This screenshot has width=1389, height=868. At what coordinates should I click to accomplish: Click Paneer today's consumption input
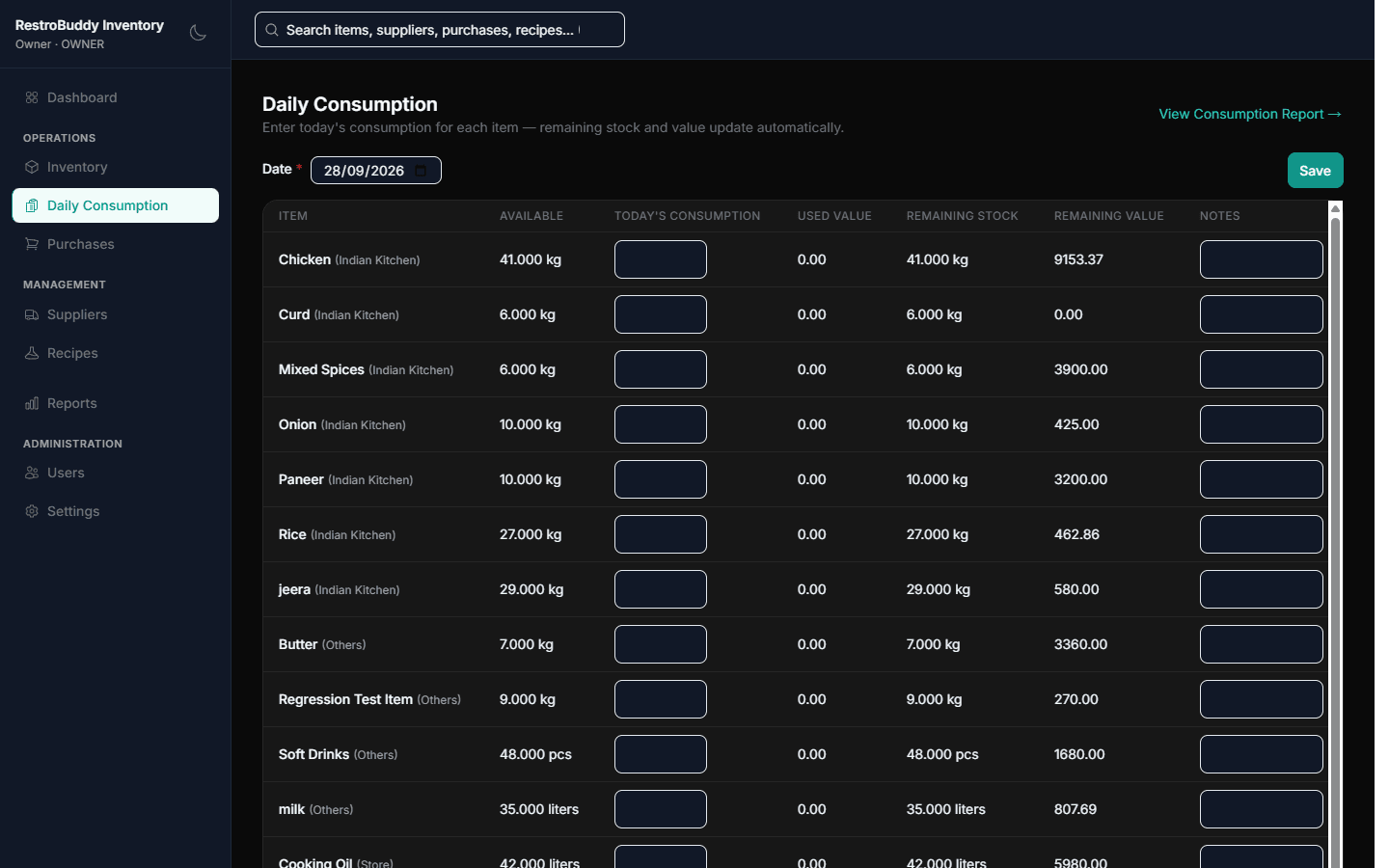point(661,479)
